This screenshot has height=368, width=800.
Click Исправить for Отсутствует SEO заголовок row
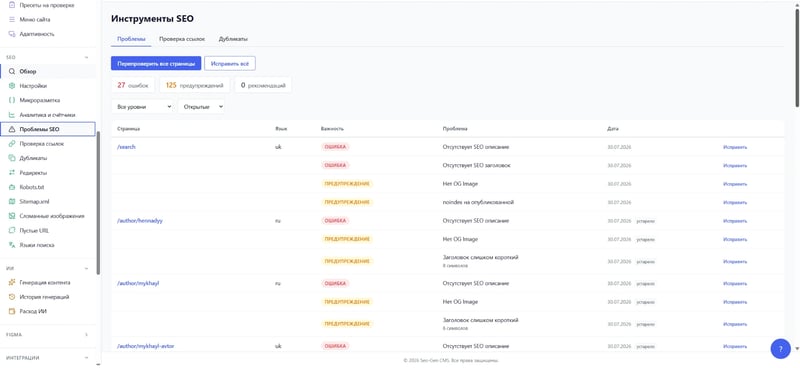pos(735,165)
